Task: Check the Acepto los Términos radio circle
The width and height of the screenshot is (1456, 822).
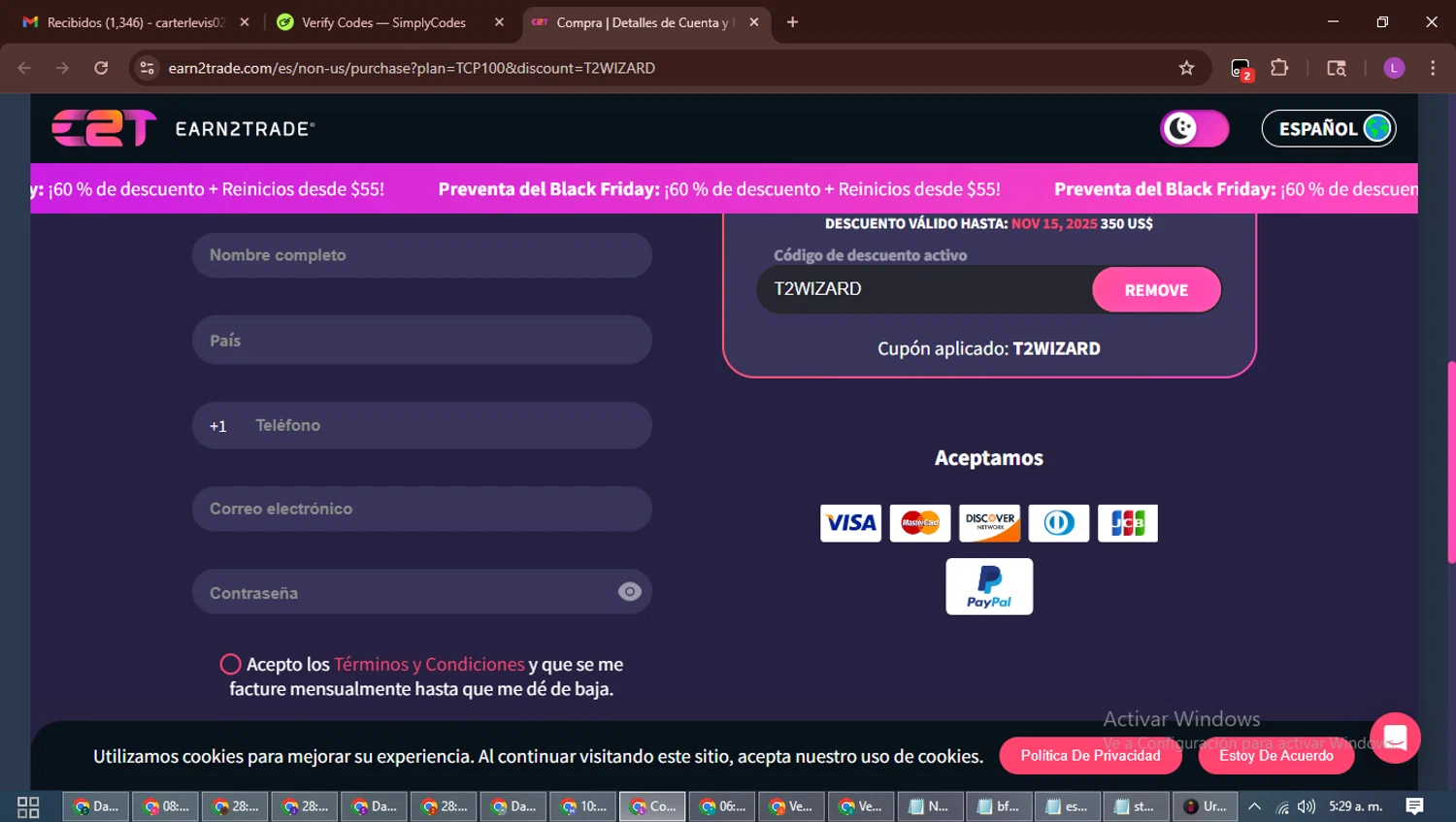Action: point(230,664)
